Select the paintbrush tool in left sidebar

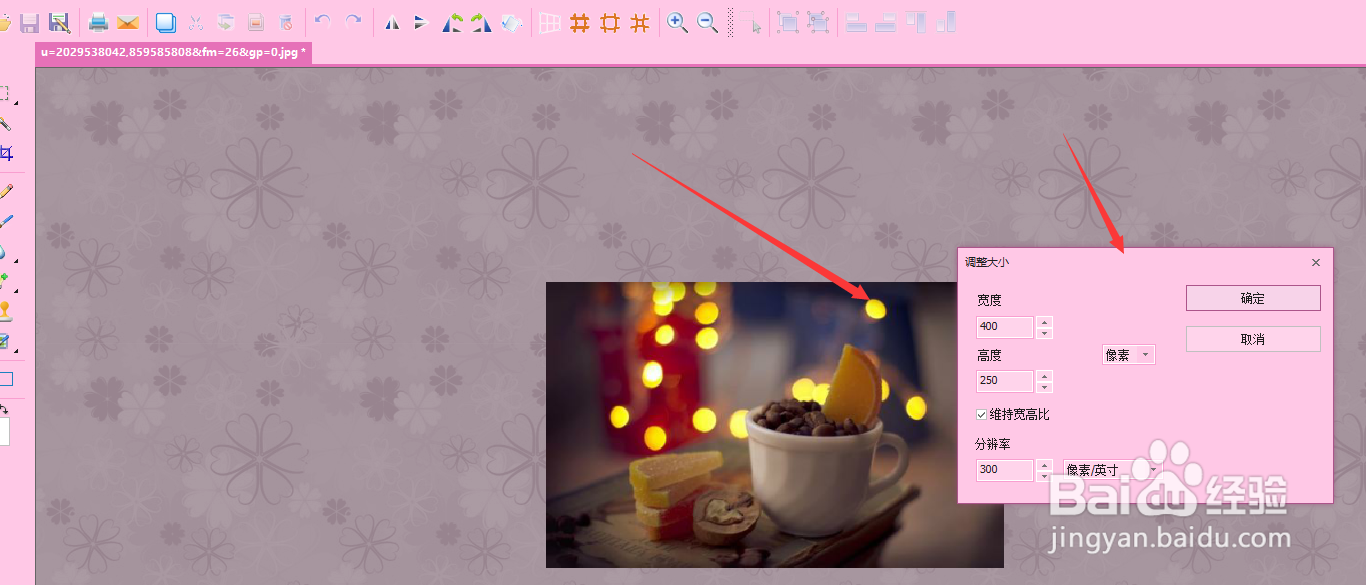(6, 221)
